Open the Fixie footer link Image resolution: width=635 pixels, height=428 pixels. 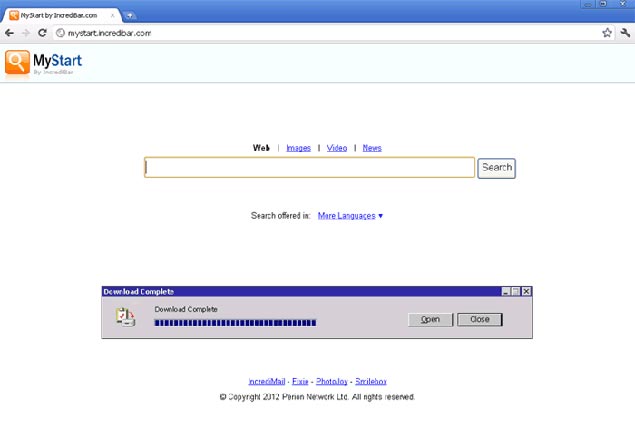coord(300,381)
